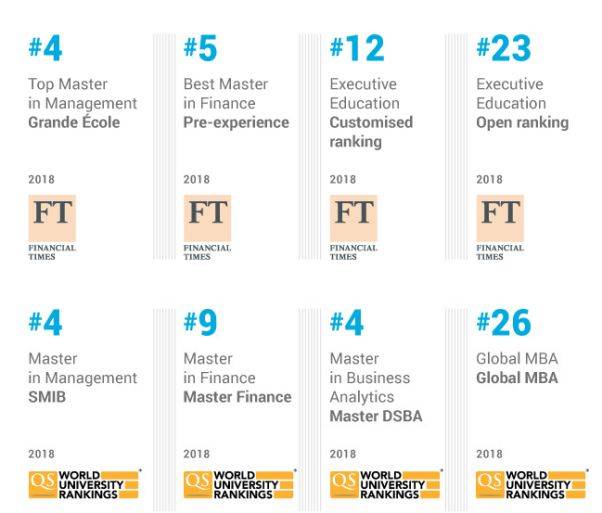This screenshot has width=602, height=513.
Task: Click the bold Global MBA label
Action: (x=517, y=379)
